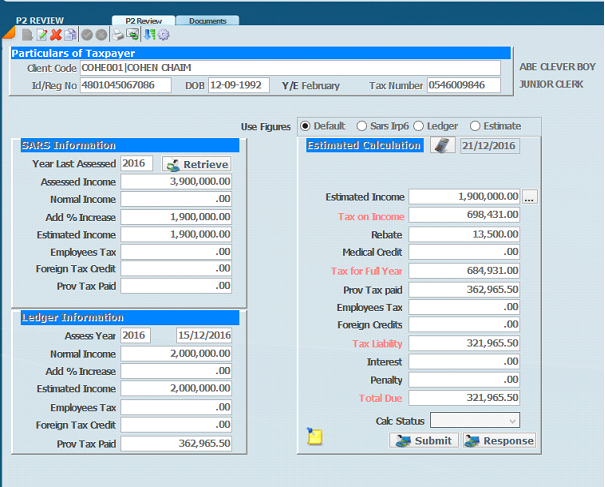The image size is (605, 487).
Task: Switch to the Documents tab
Action: (x=207, y=21)
